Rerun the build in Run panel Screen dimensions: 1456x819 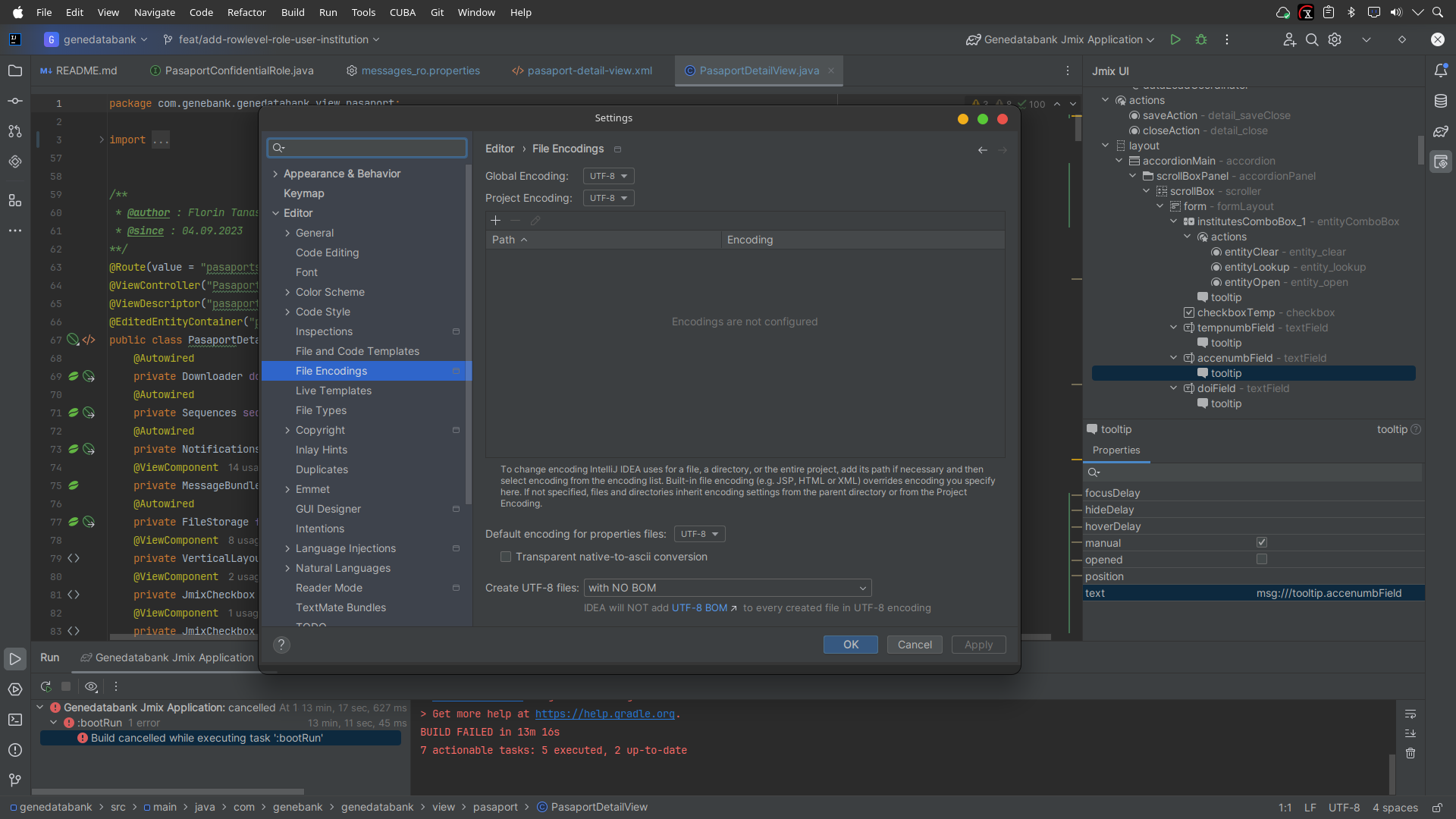point(46,686)
